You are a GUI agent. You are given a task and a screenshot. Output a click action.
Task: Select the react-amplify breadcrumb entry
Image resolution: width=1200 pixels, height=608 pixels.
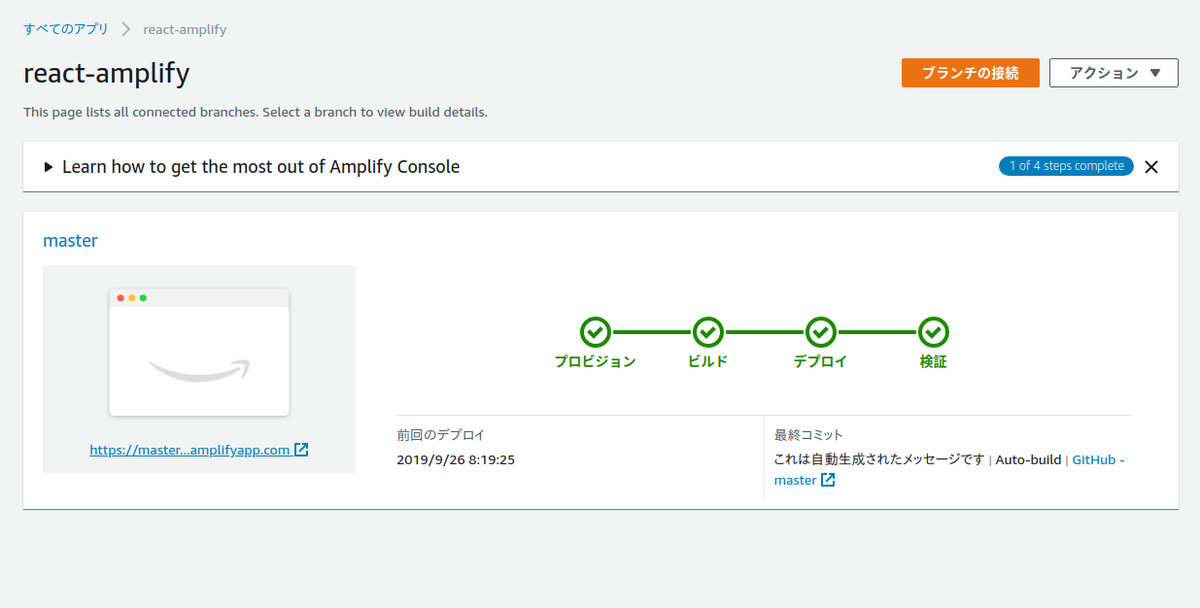(x=184, y=29)
